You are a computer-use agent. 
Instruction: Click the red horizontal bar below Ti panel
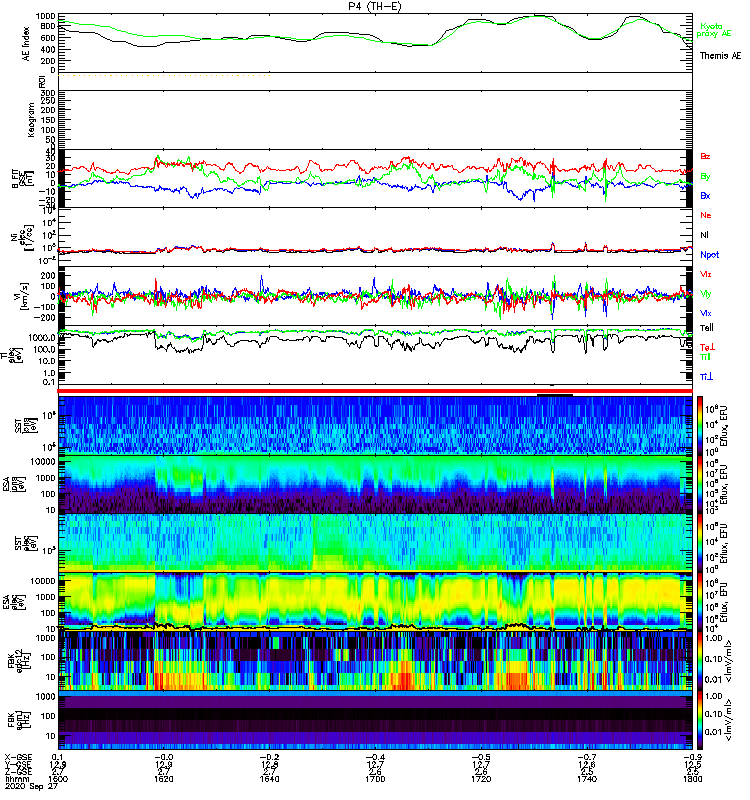coord(375,391)
